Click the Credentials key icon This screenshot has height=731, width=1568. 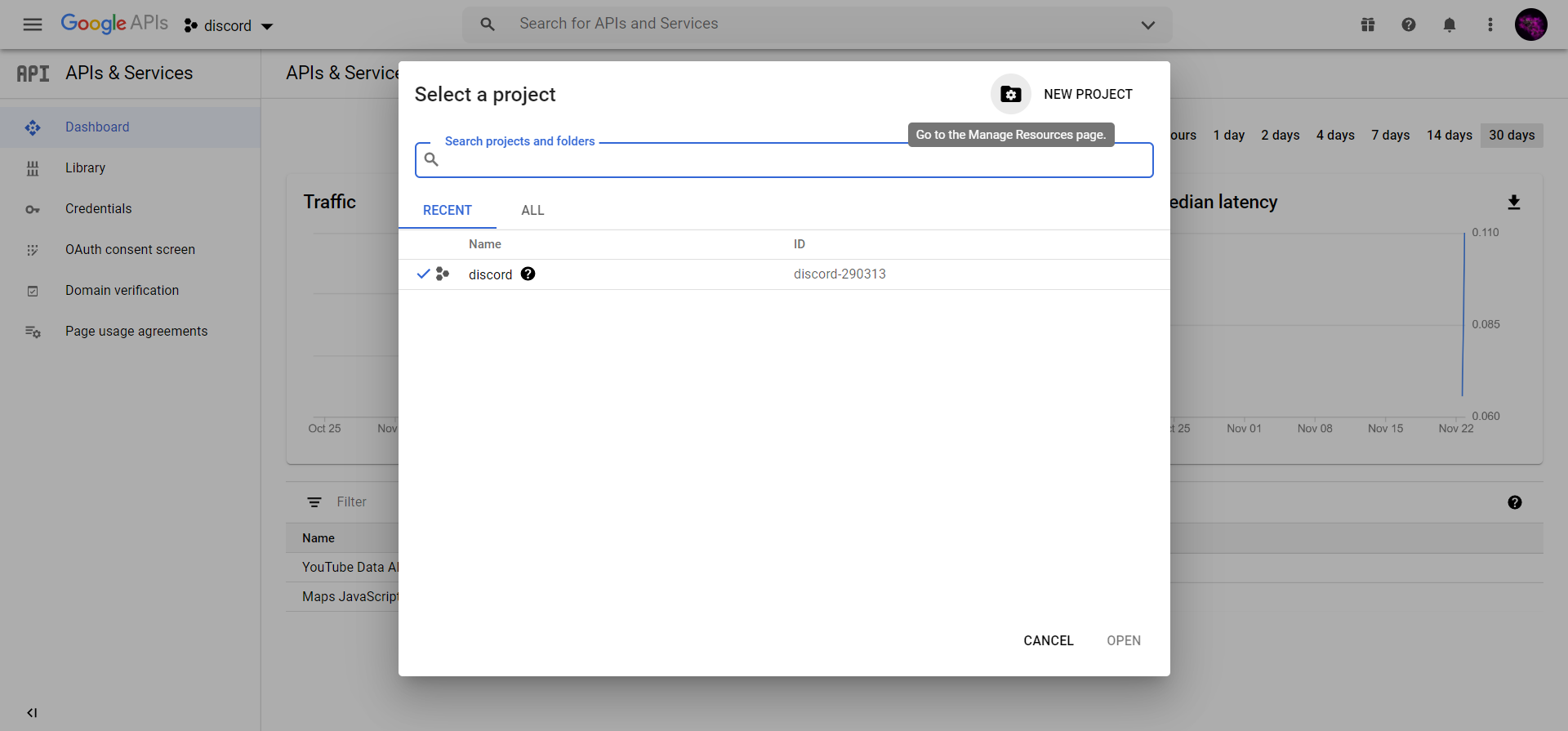click(33, 210)
